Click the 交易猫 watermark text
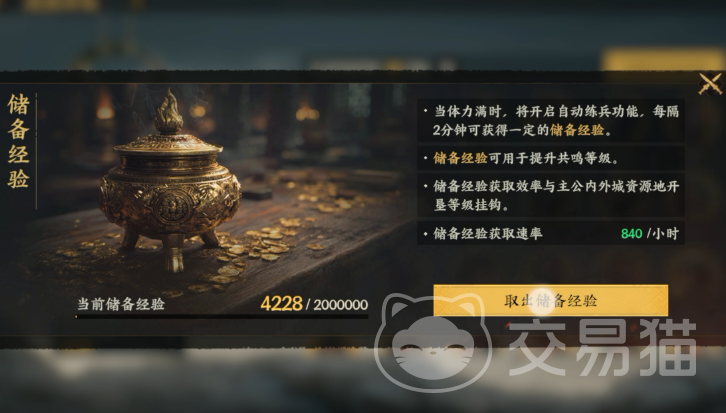The width and height of the screenshot is (726, 413). pos(602,347)
